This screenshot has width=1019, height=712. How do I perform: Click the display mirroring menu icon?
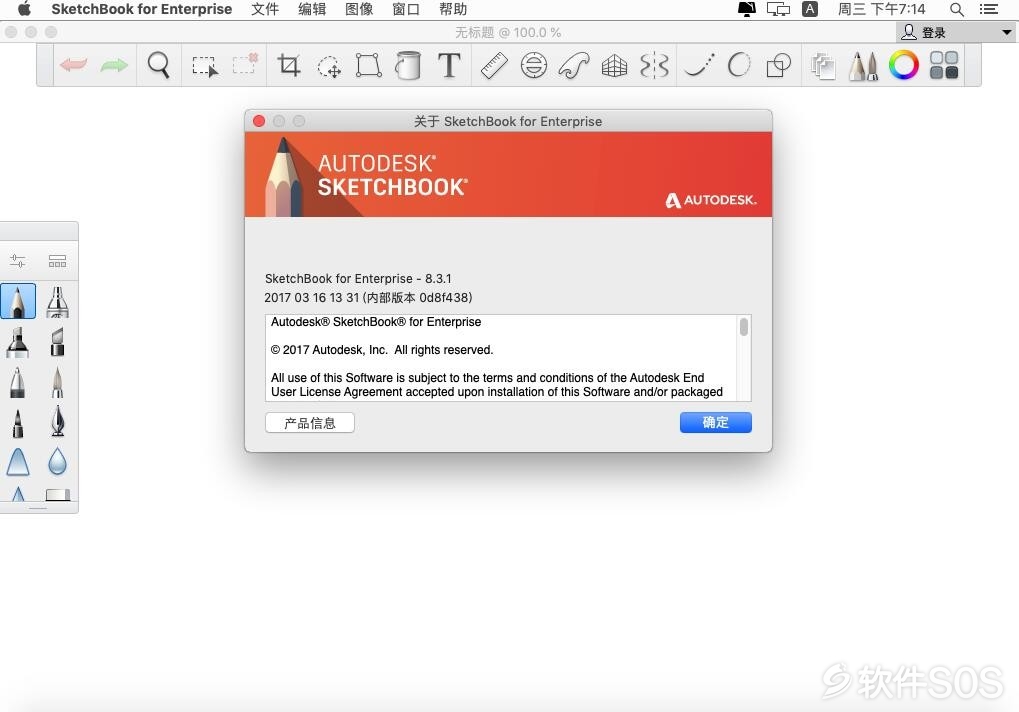coord(778,9)
